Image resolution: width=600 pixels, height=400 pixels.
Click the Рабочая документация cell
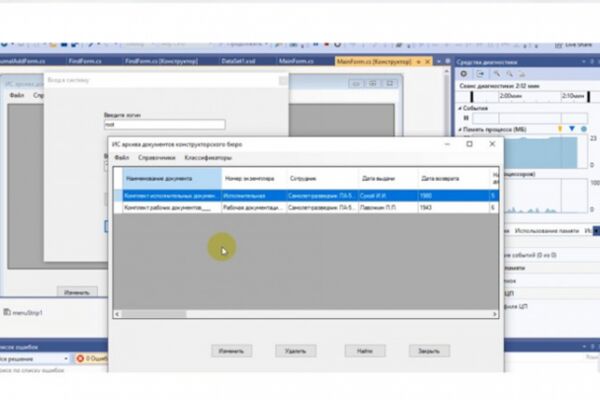[254, 207]
